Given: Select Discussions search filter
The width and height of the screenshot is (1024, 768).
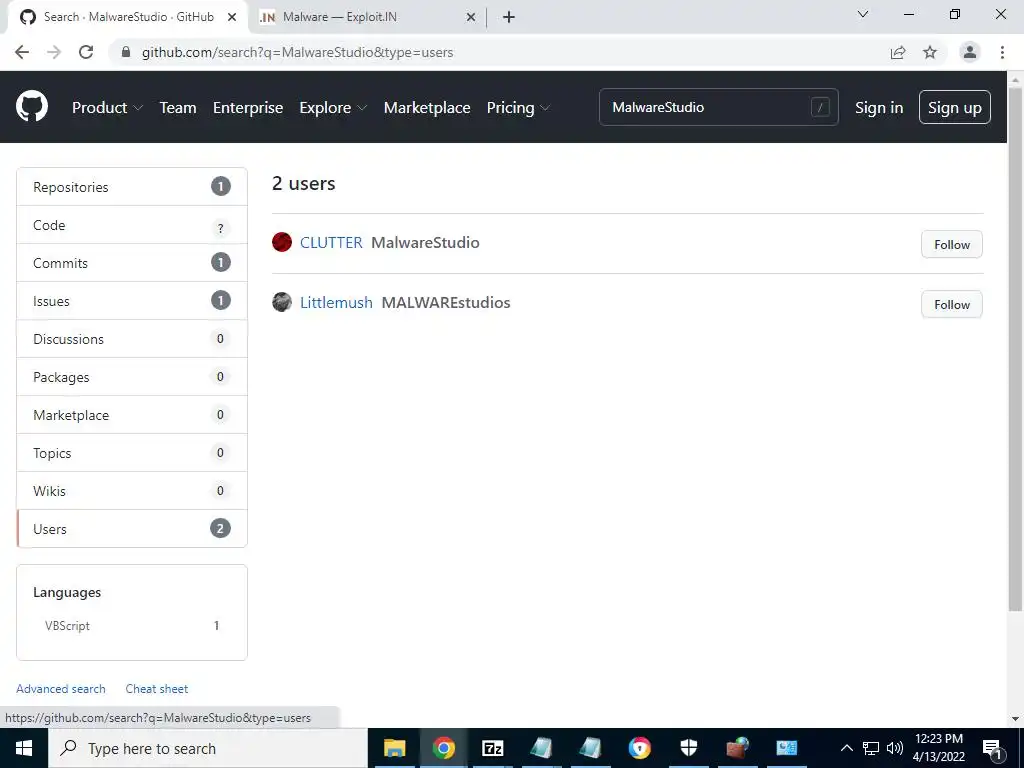Looking at the screenshot, I should (x=132, y=339).
